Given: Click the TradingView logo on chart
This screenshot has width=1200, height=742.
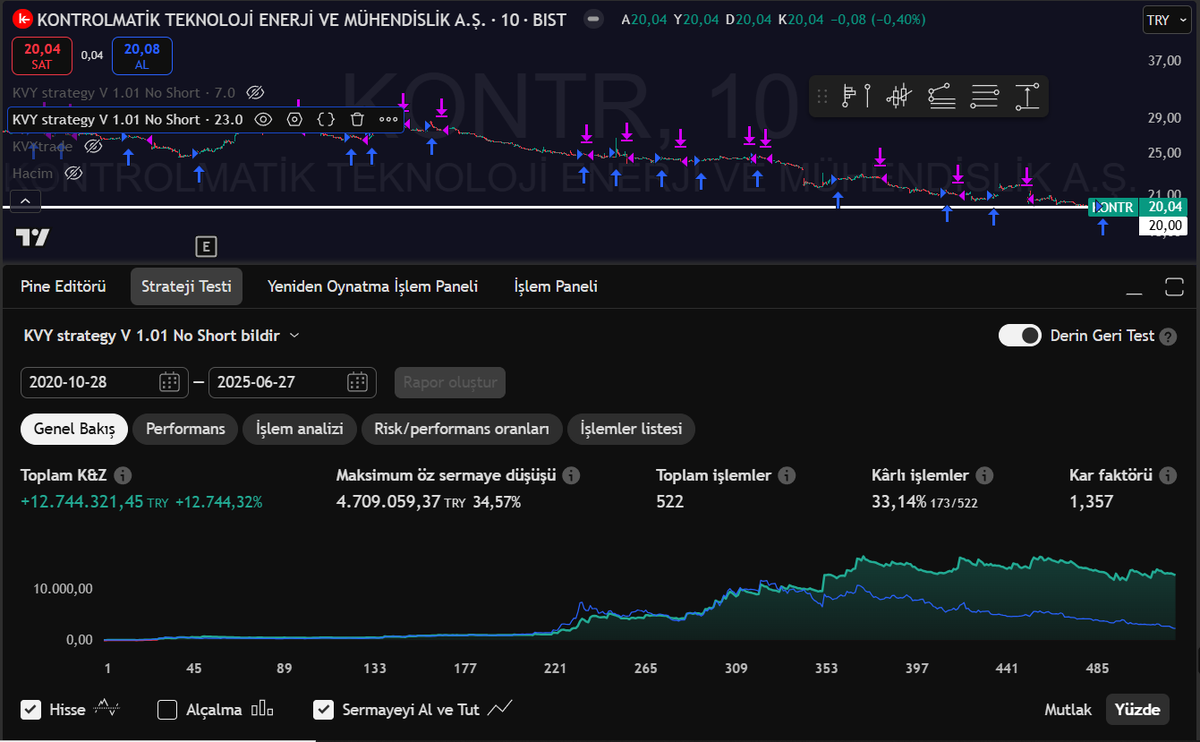Looking at the screenshot, I should 32,237.
